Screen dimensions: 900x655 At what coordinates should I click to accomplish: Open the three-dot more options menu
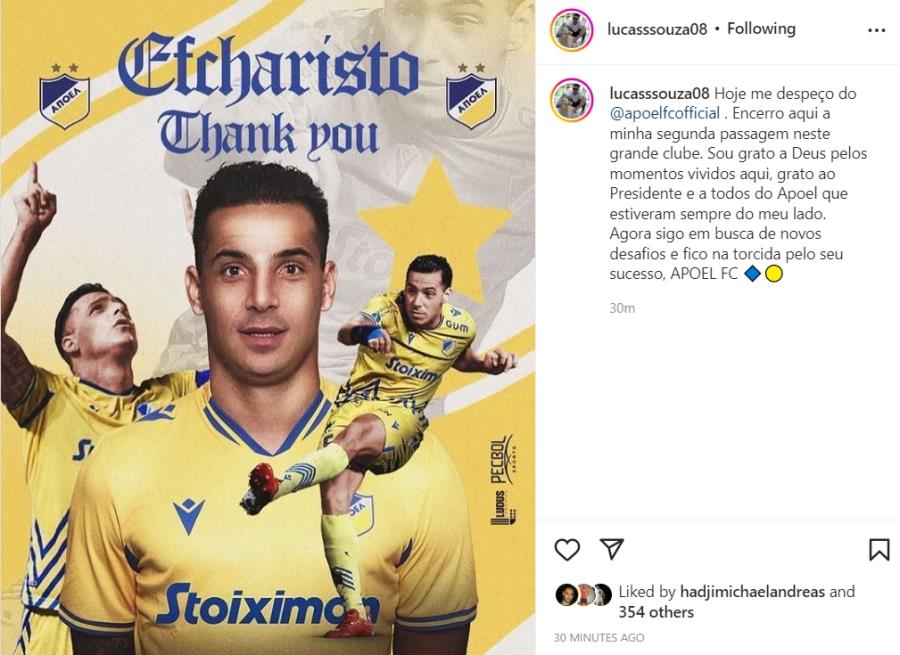tap(876, 30)
